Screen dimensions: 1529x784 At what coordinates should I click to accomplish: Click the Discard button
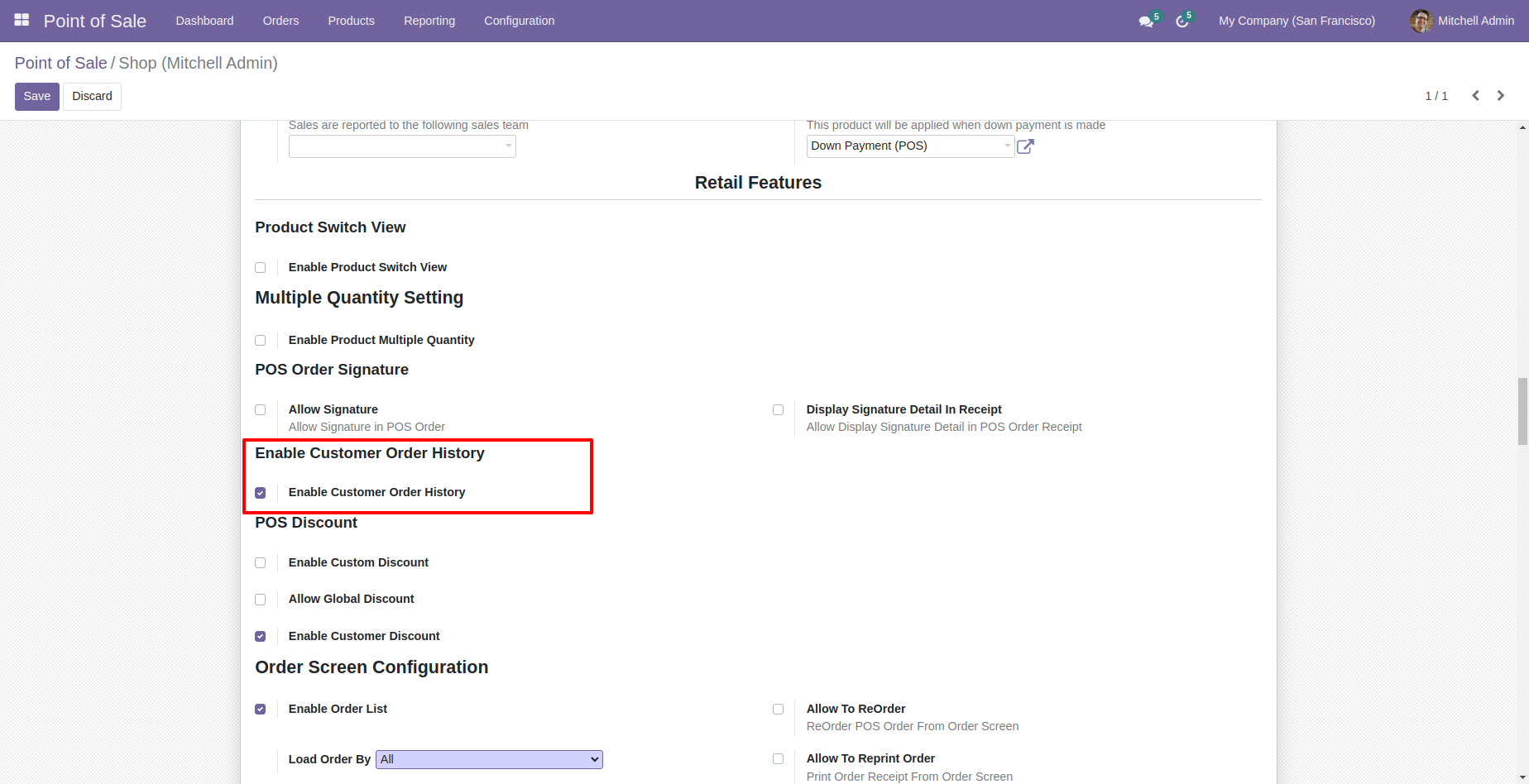tap(92, 96)
